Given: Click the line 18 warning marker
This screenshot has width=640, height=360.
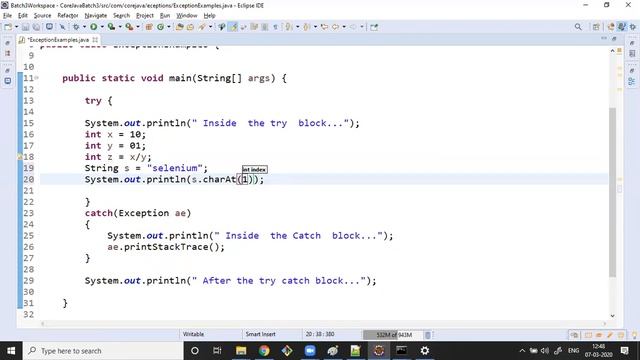Looking at the screenshot, I should pyautogui.click(x=20, y=157).
